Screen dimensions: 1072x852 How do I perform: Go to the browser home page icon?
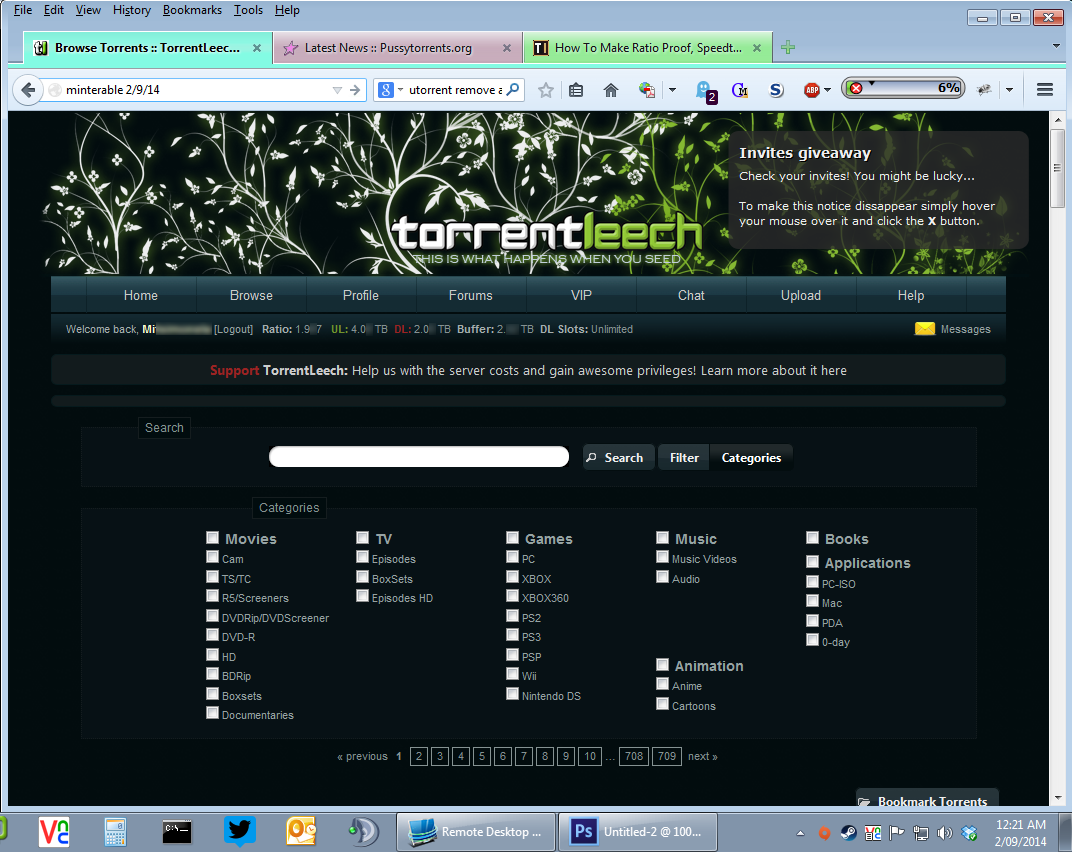tap(611, 90)
